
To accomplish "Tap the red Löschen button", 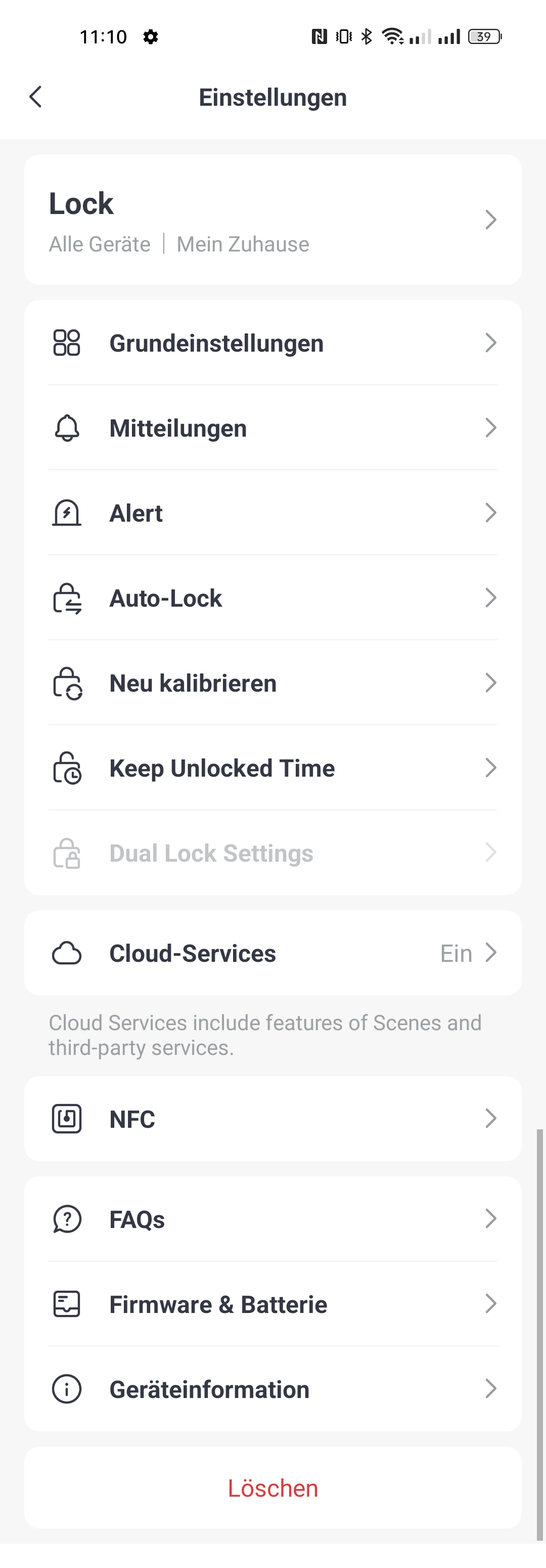I will click(273, 1488).
